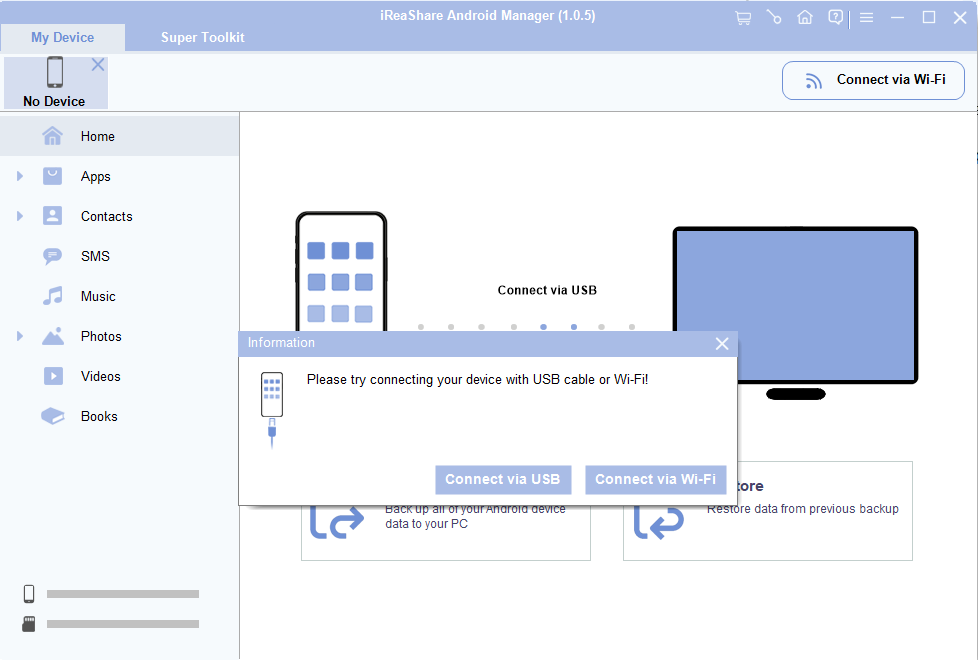Screen dimensions: 978x660
Task: Click the Connect via Wi-Fi button at top right
Action: (x=873, y=80)
